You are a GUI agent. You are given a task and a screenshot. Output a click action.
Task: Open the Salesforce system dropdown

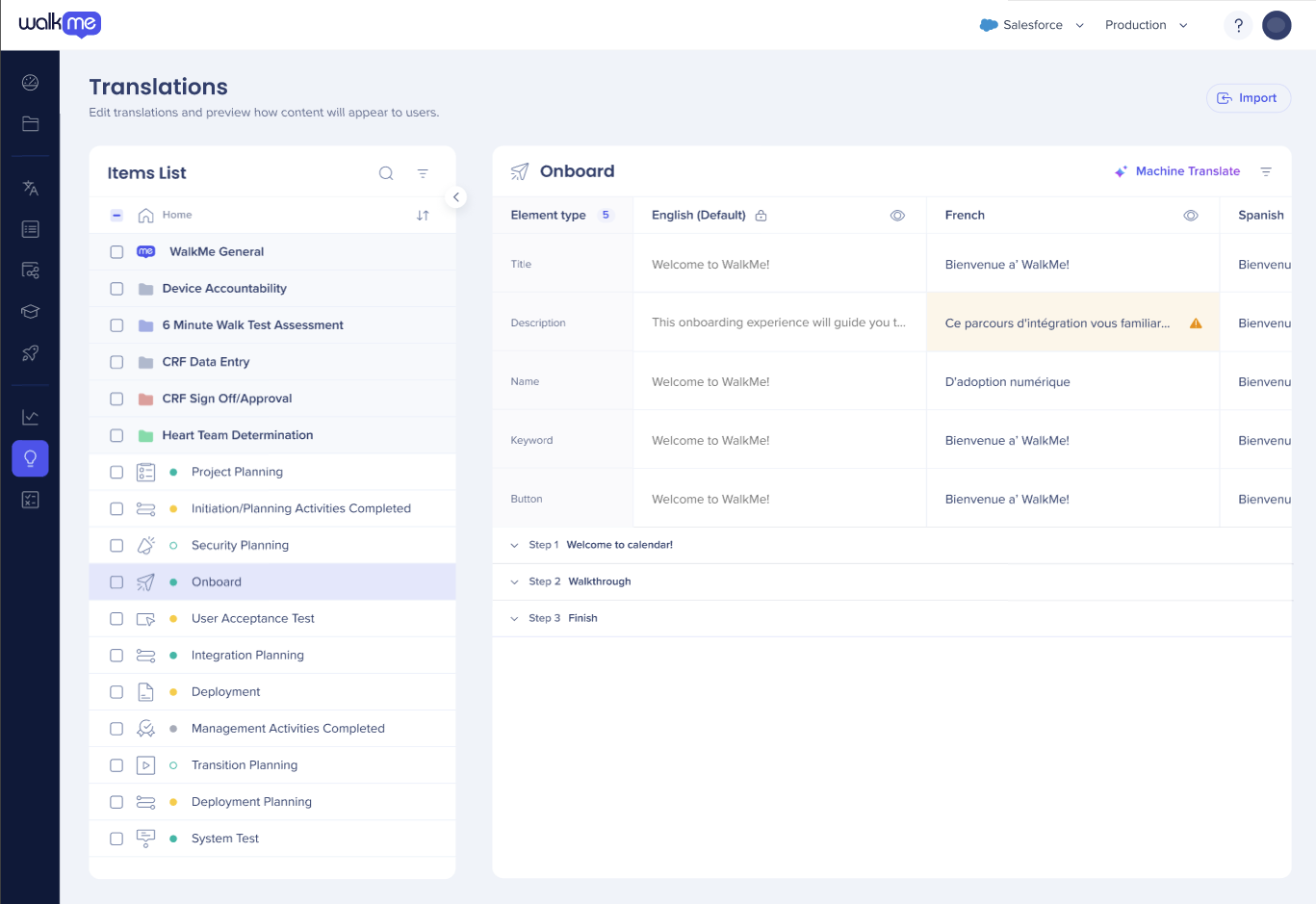click(1032, 26)
